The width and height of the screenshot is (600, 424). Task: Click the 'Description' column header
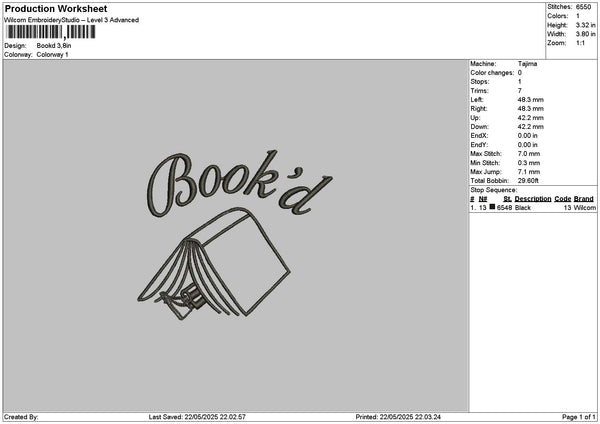point(533,199)
